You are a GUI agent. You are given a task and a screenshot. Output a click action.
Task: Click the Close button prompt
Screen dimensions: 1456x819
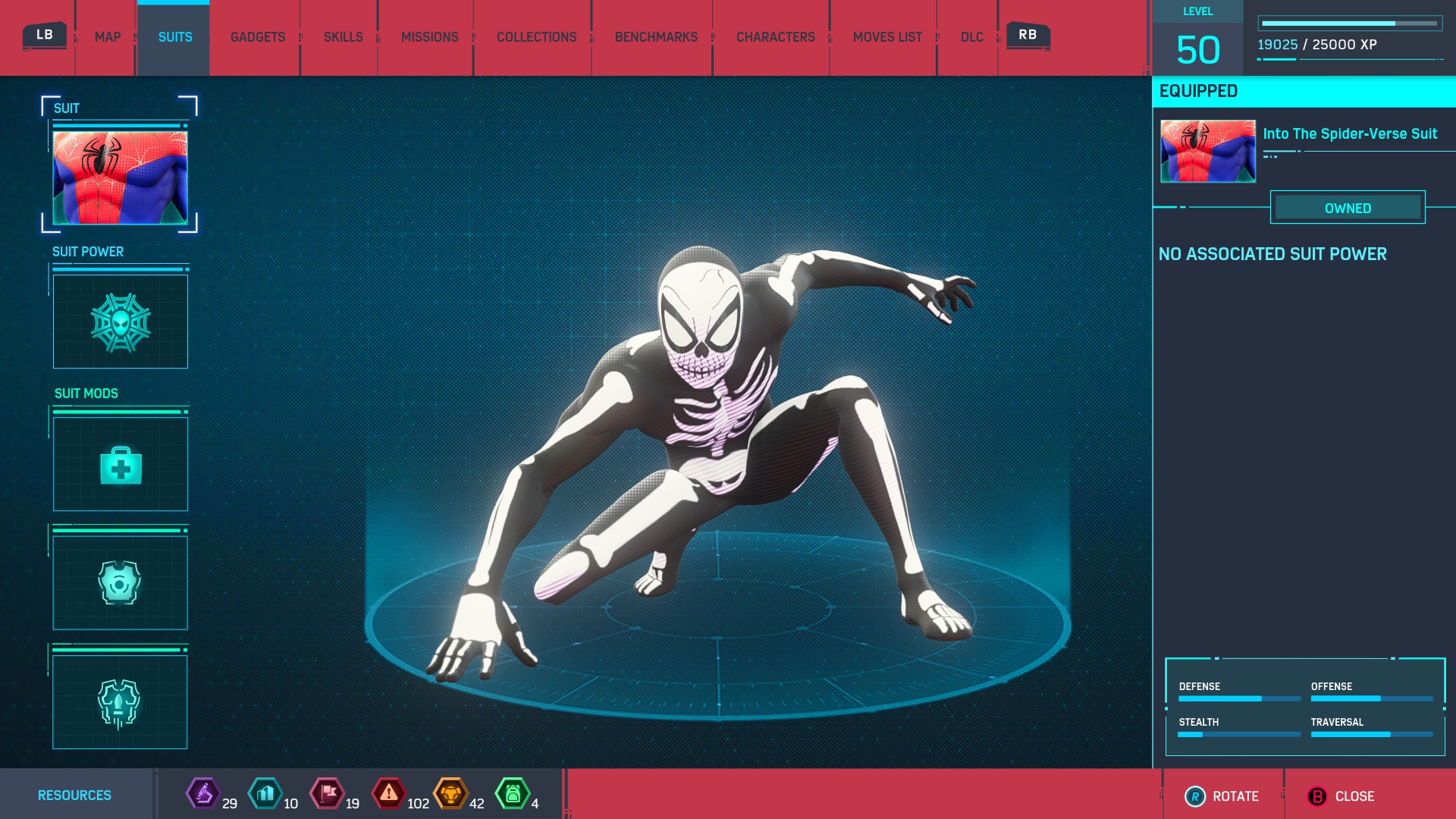point(1342,796)
